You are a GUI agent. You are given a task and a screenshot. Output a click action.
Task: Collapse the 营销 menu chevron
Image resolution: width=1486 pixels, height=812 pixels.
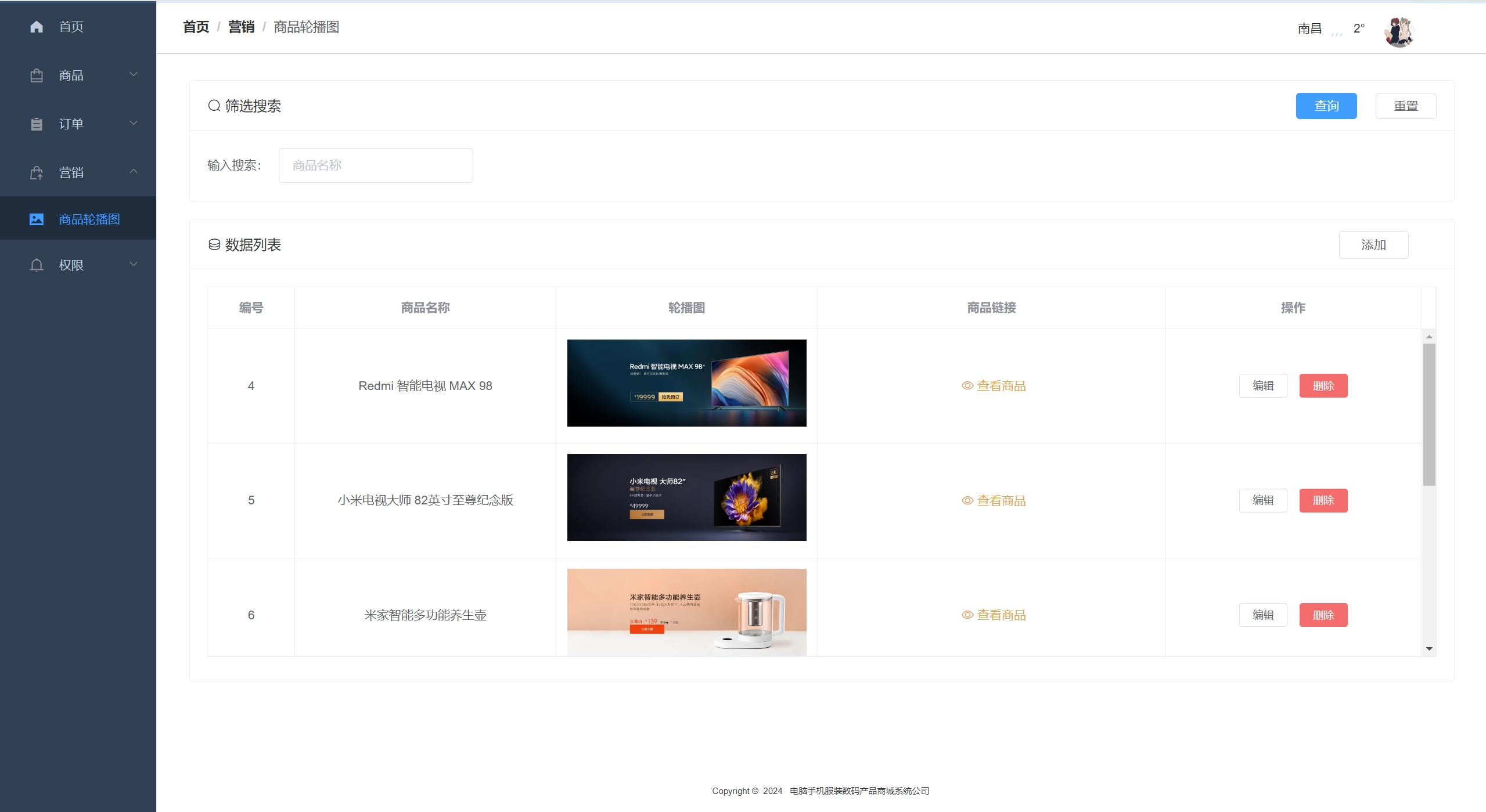click(134, 171)
